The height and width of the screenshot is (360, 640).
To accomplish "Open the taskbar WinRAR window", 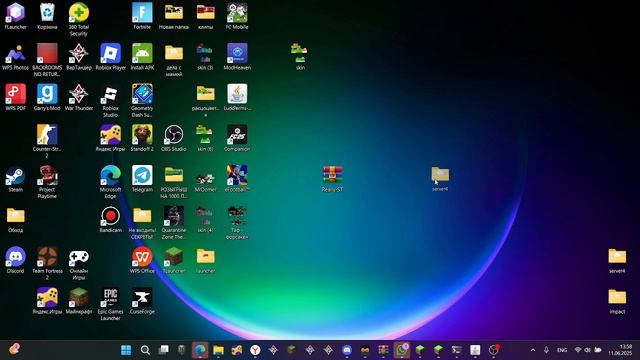I will [383, 350].
